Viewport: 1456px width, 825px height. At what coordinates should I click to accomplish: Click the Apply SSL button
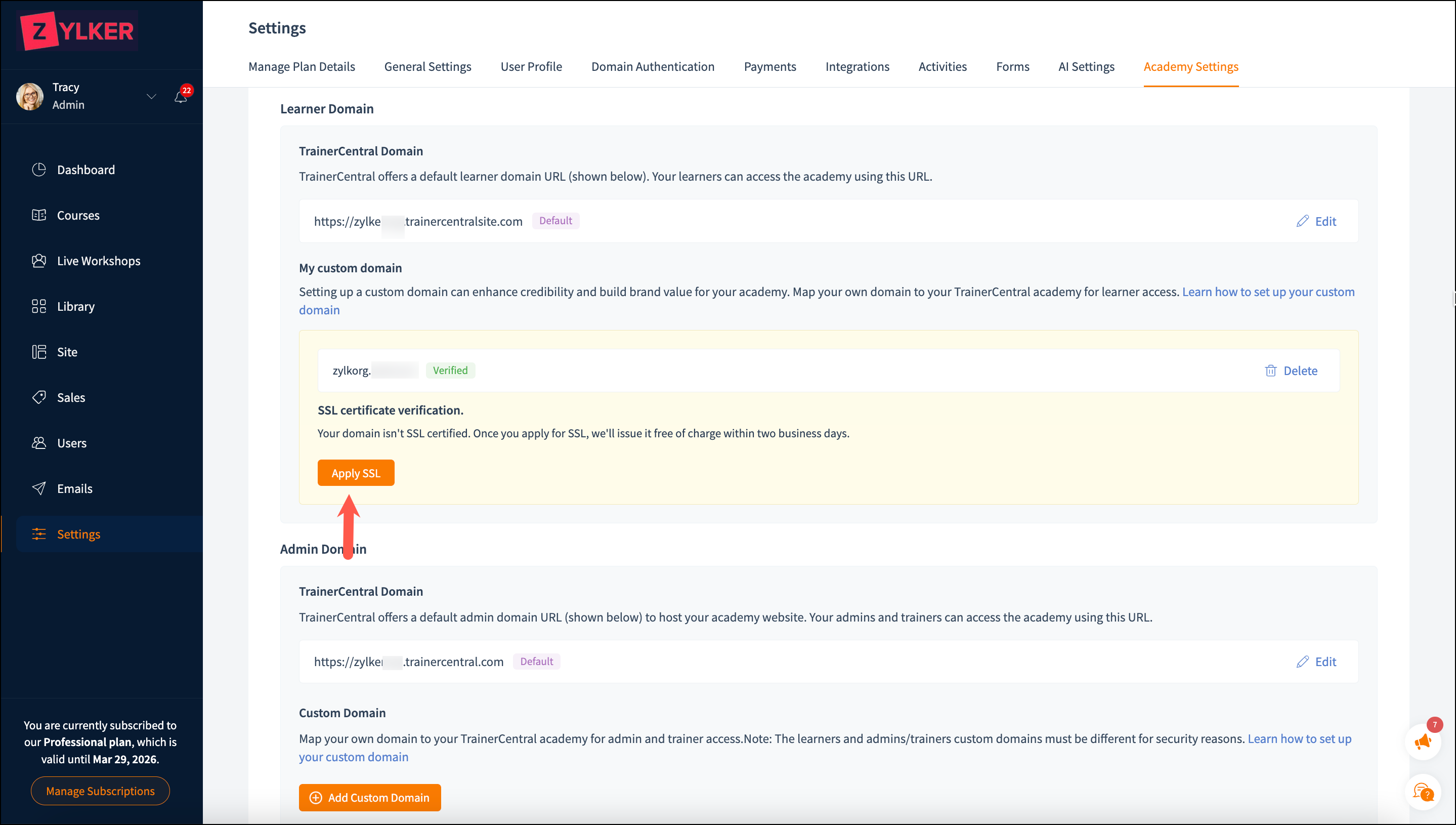pos(356,473)
